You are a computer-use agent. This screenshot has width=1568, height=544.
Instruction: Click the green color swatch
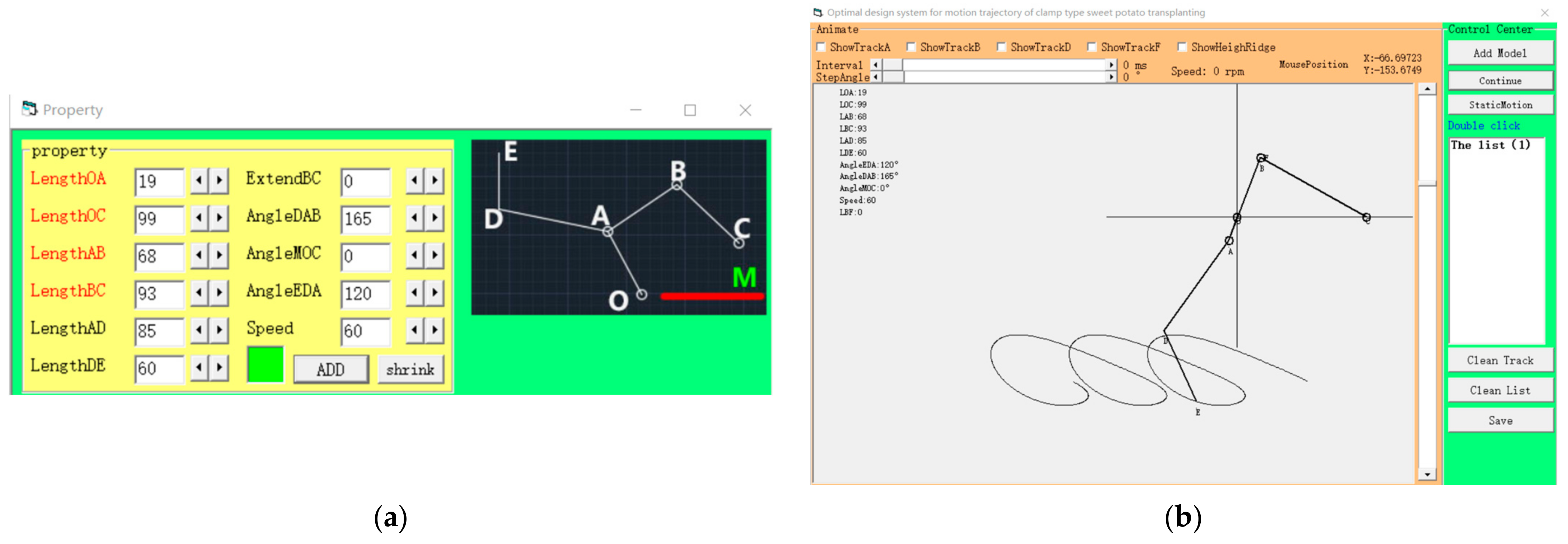[x=265, y=364]
